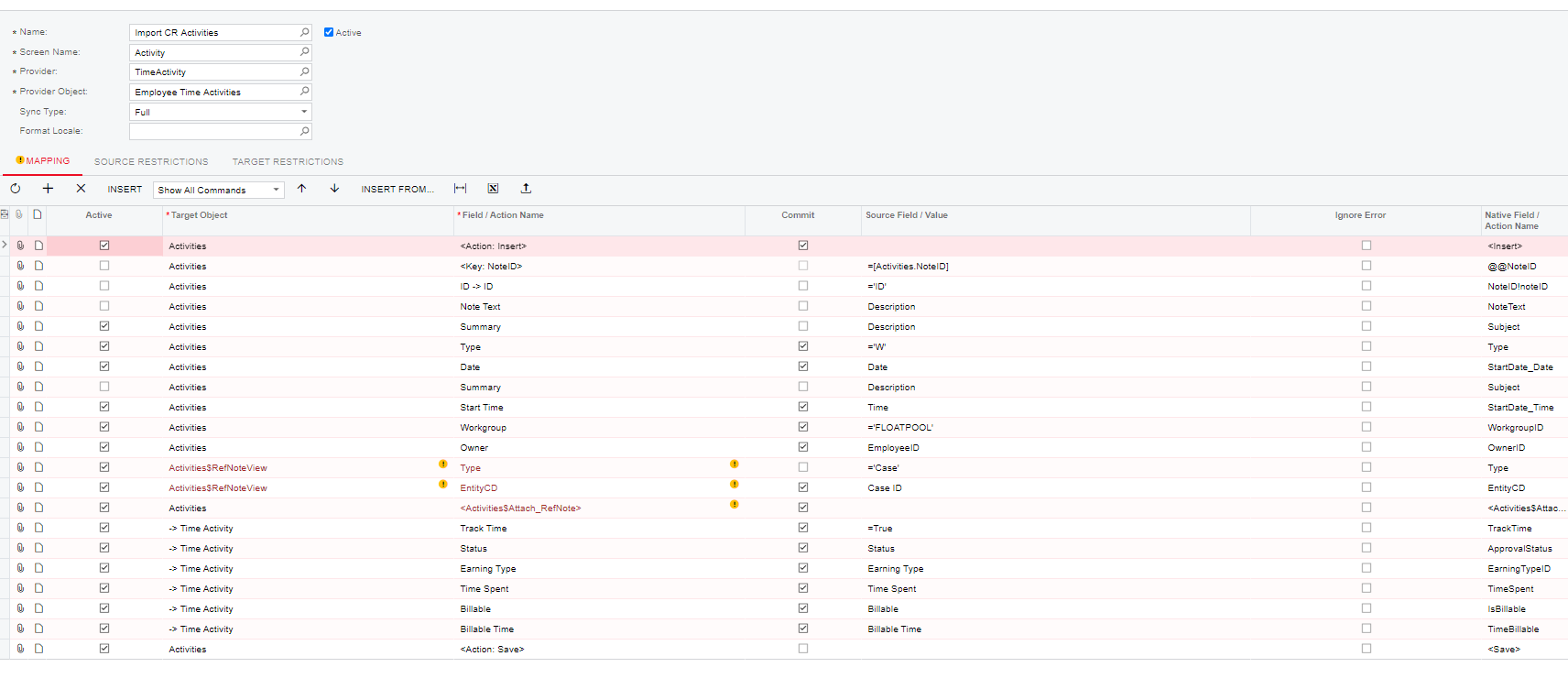The width and height of the screenshot is (1568, 678).
Task: Add a new mapping row with plus icon
Action: (48, 189)
